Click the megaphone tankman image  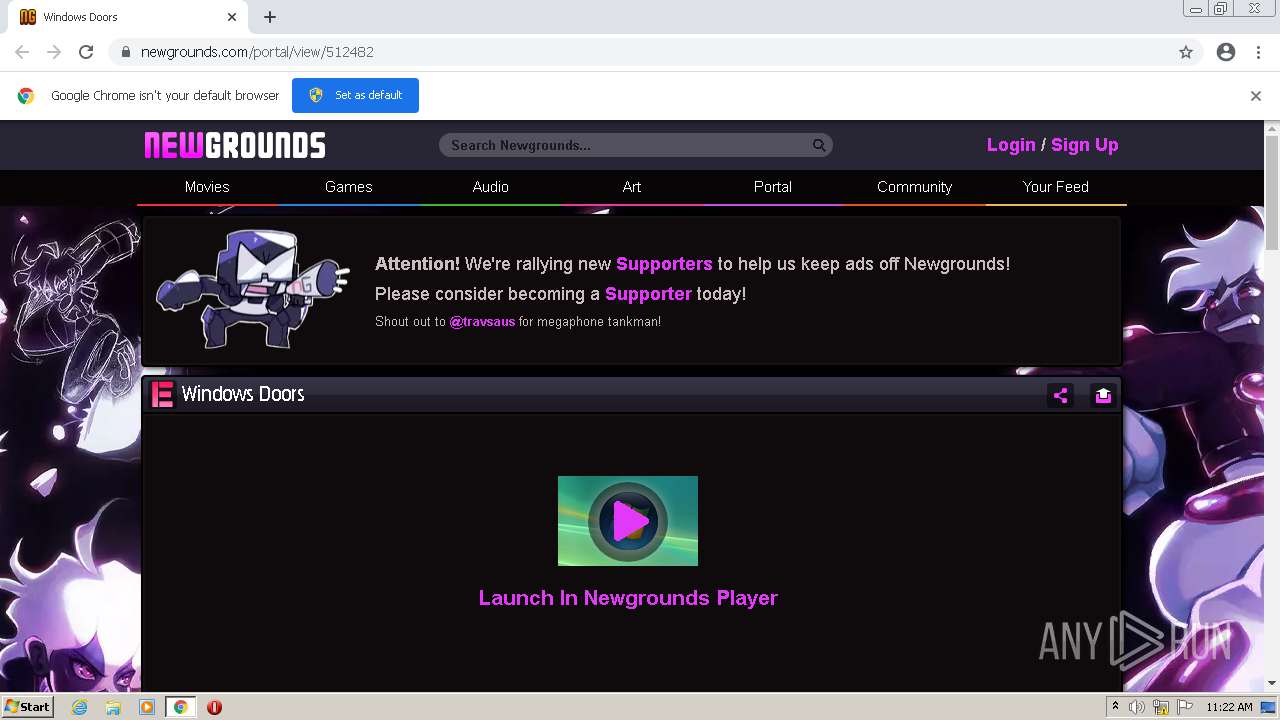coord(253,289)
